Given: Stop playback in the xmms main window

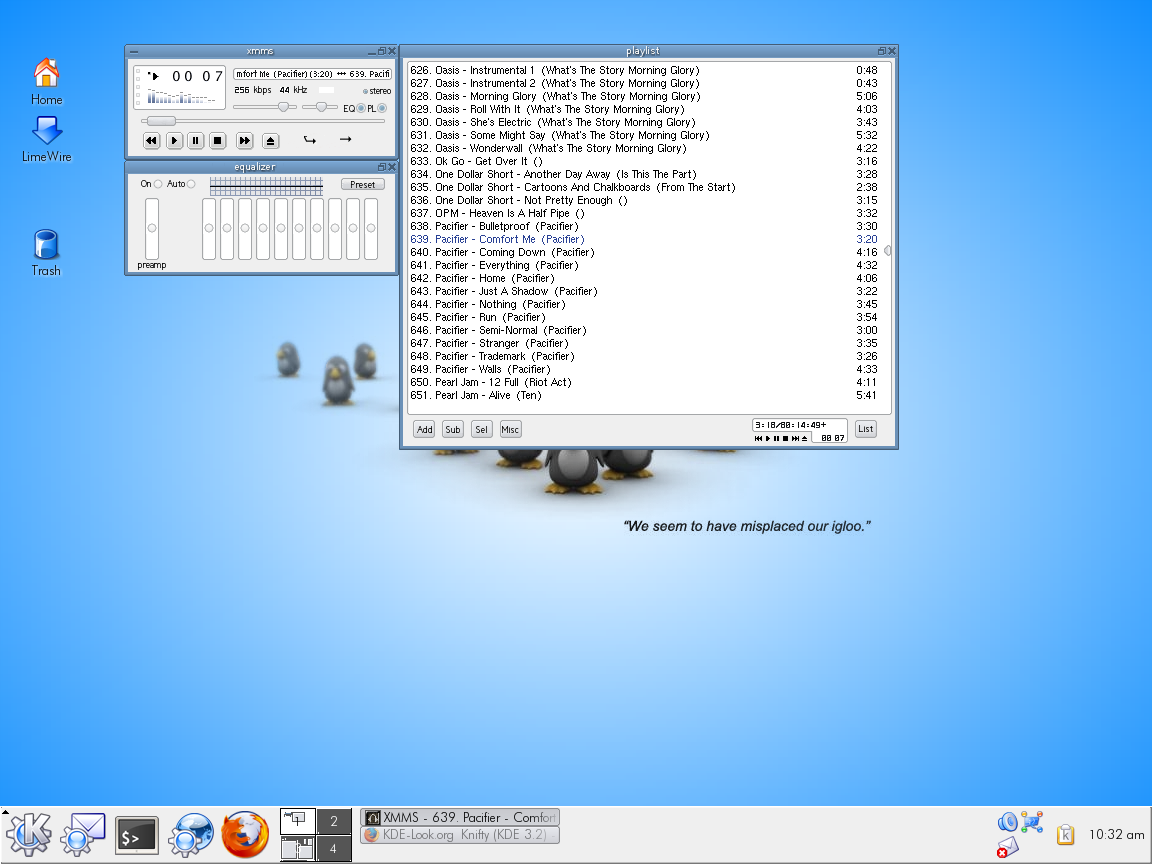Looking at the screenshot, I should point(217,140).
